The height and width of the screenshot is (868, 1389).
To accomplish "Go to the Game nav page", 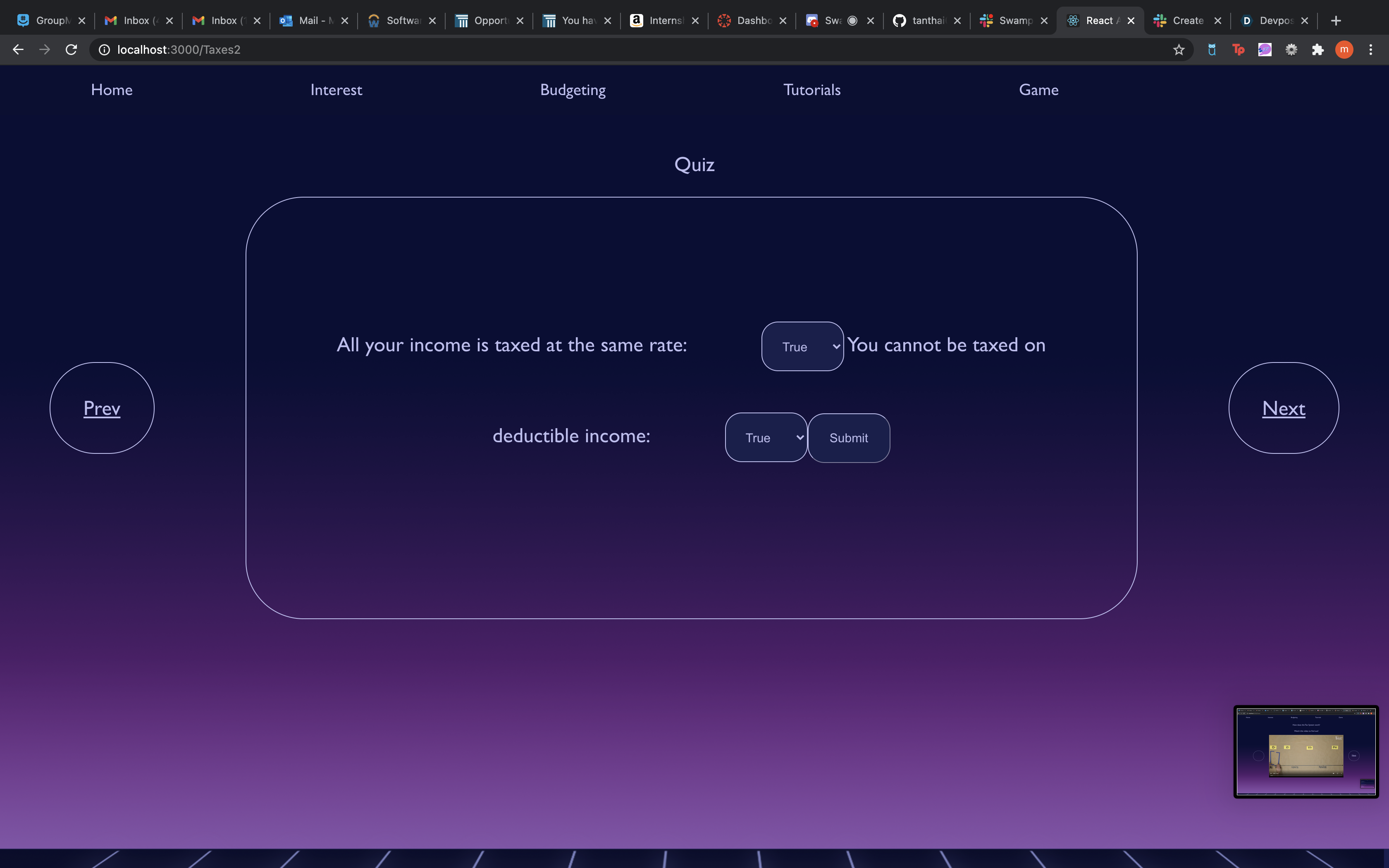I will tap(1038, 90).
